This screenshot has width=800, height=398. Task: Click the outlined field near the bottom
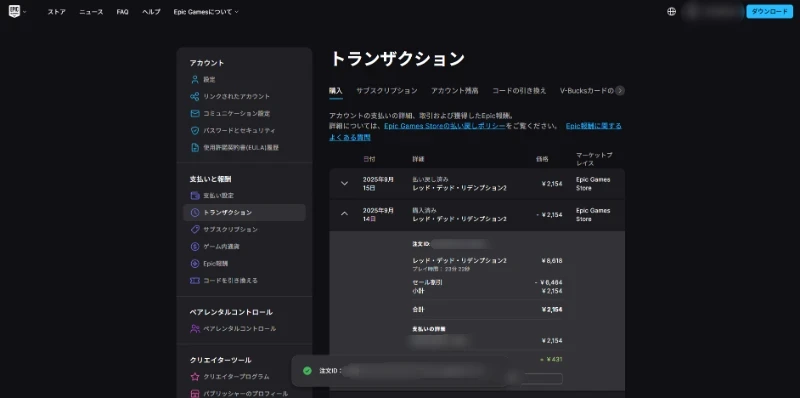[x=542, y=379]
